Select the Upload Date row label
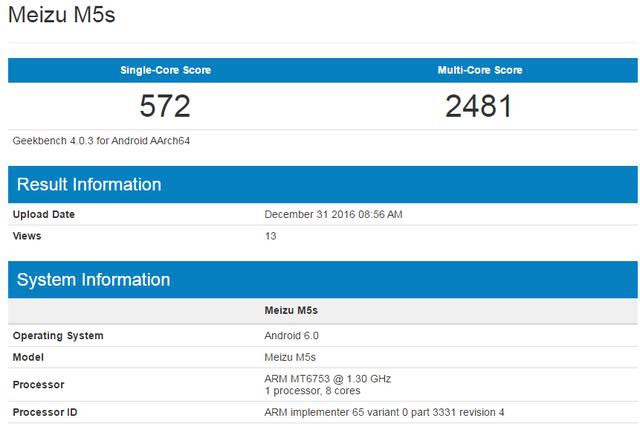 (x=43, y=214)
